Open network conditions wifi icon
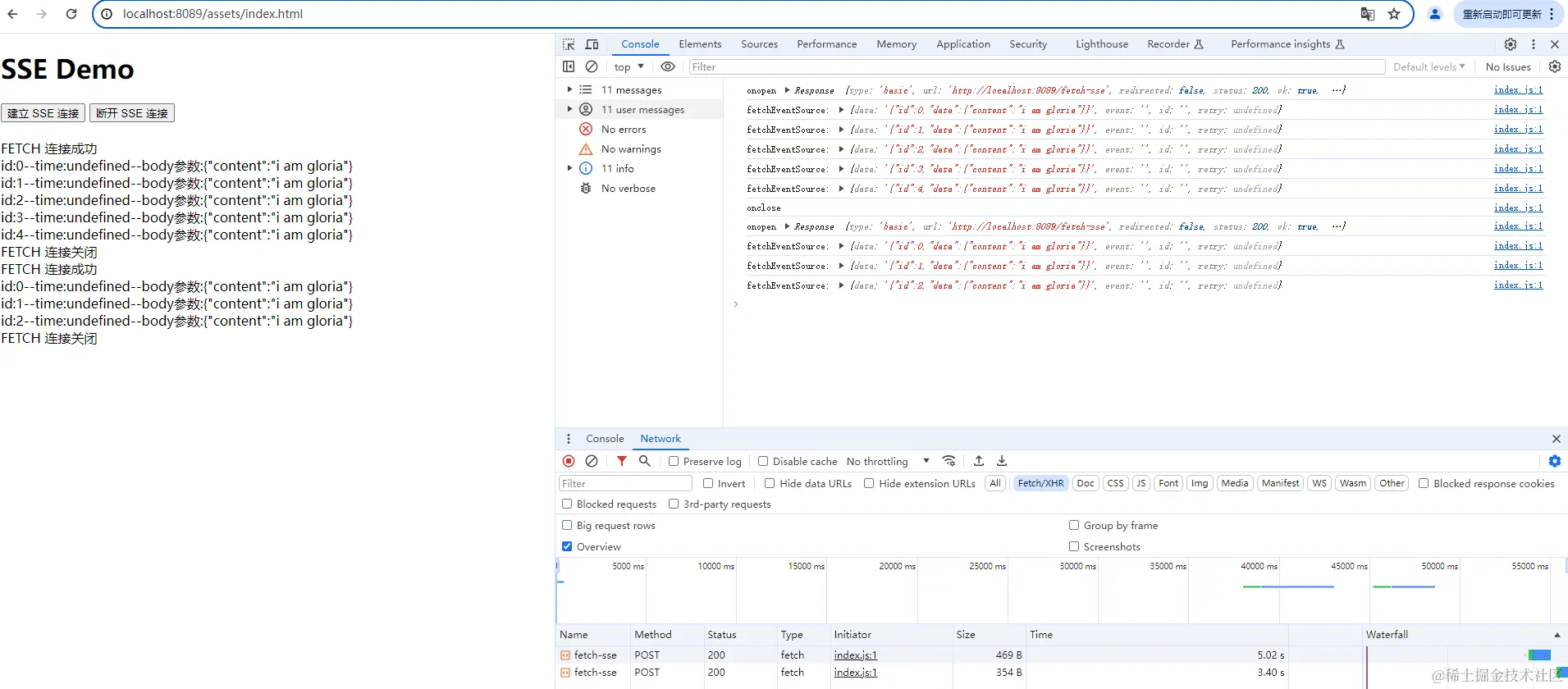 point(949,461)
